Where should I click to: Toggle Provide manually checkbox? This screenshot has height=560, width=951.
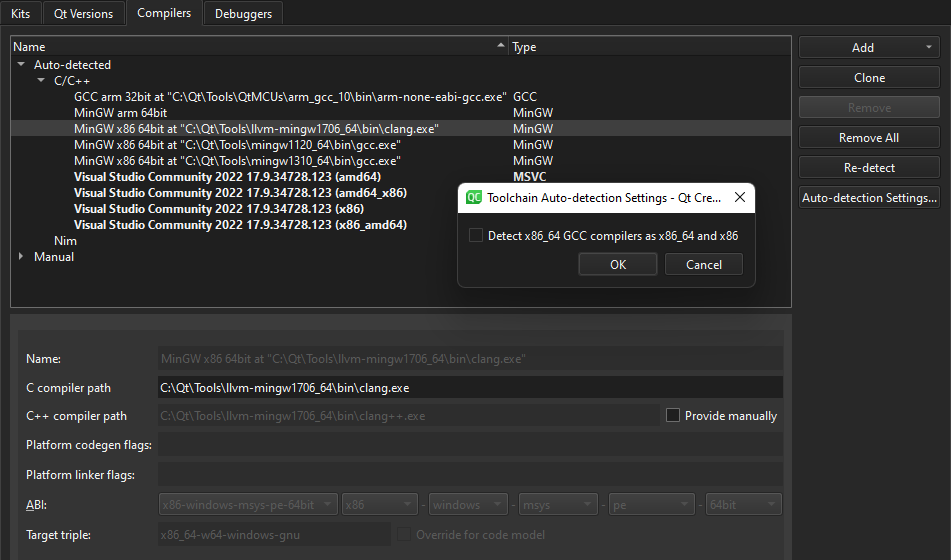pyautogui.click(x=673, y=415)
